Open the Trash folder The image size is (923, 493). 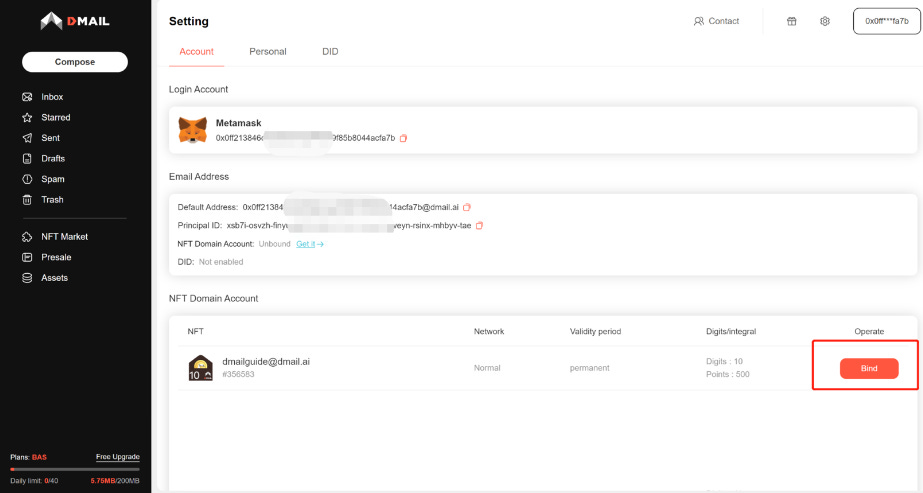52,199
